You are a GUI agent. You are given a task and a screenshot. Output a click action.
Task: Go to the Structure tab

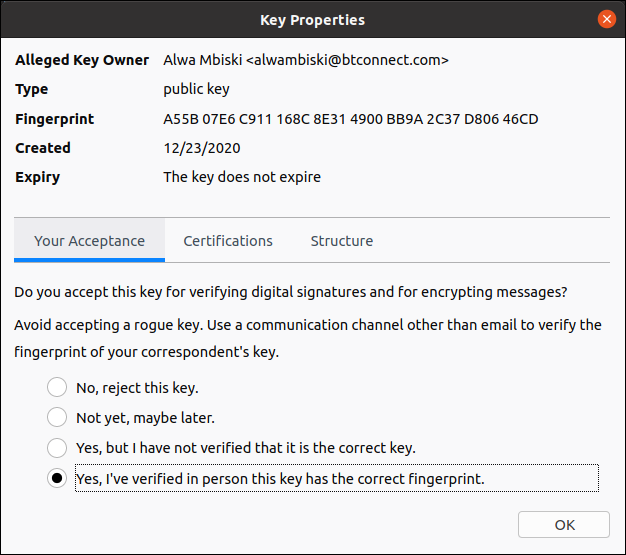coord(342,241)
